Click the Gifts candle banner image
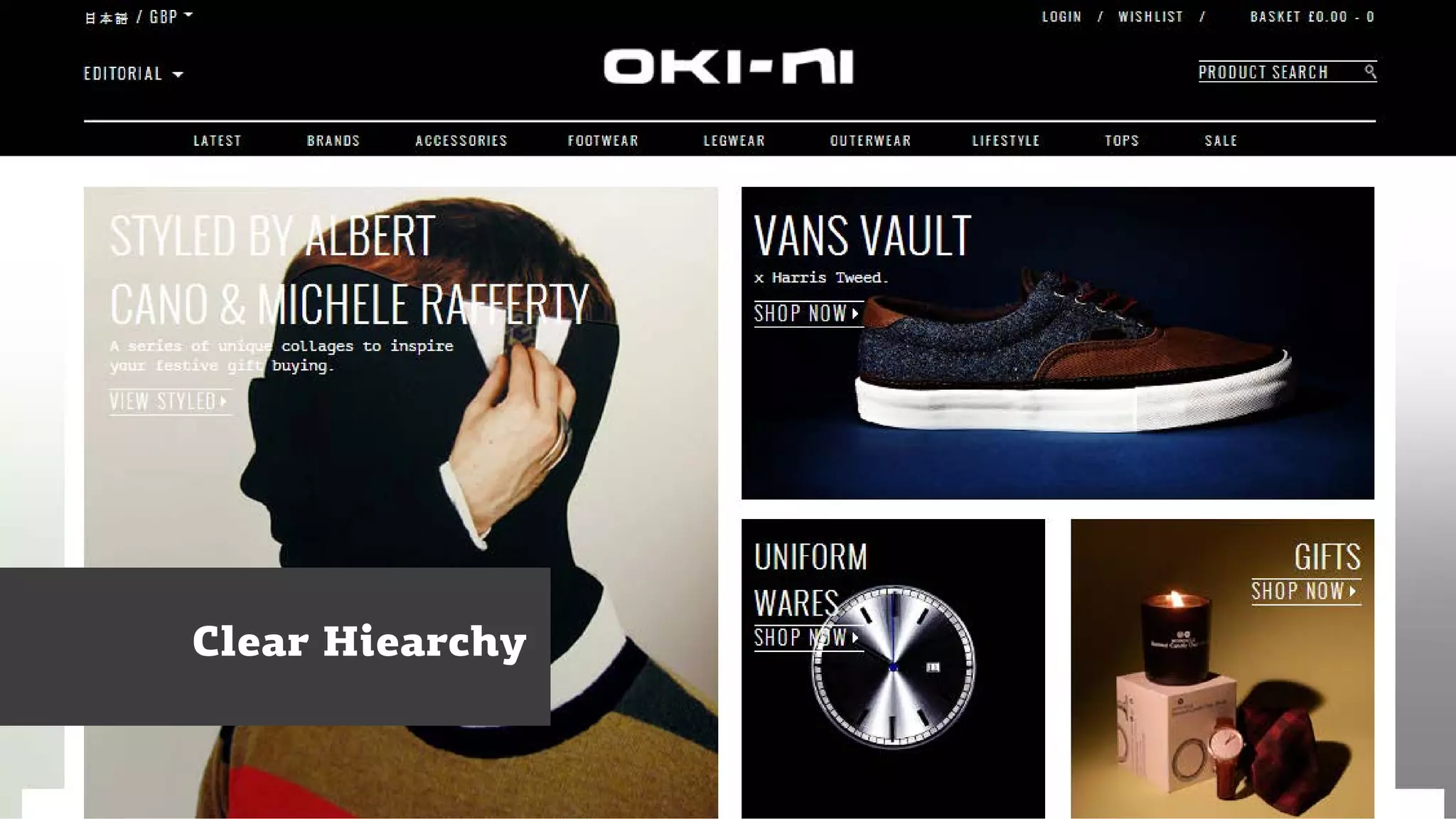Screen dimensions: 1456x819 1222,668
